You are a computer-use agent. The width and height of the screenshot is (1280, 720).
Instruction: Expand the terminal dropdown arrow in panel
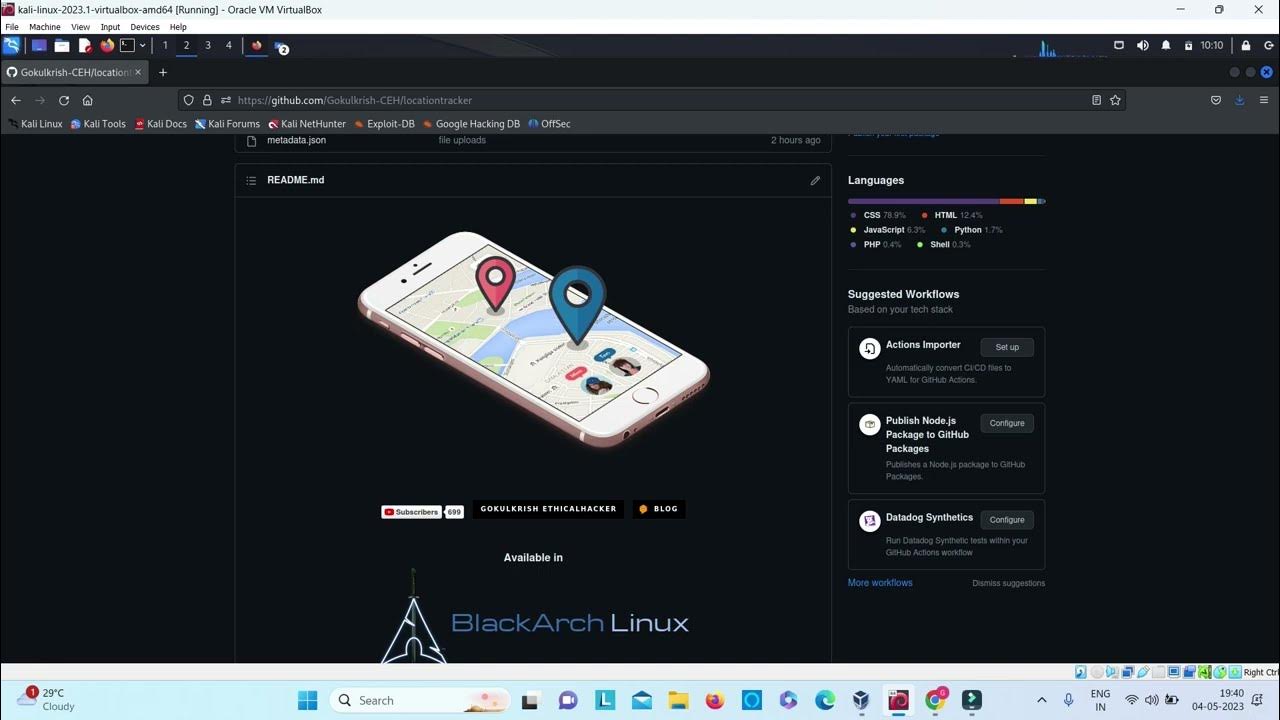point(142,46)
